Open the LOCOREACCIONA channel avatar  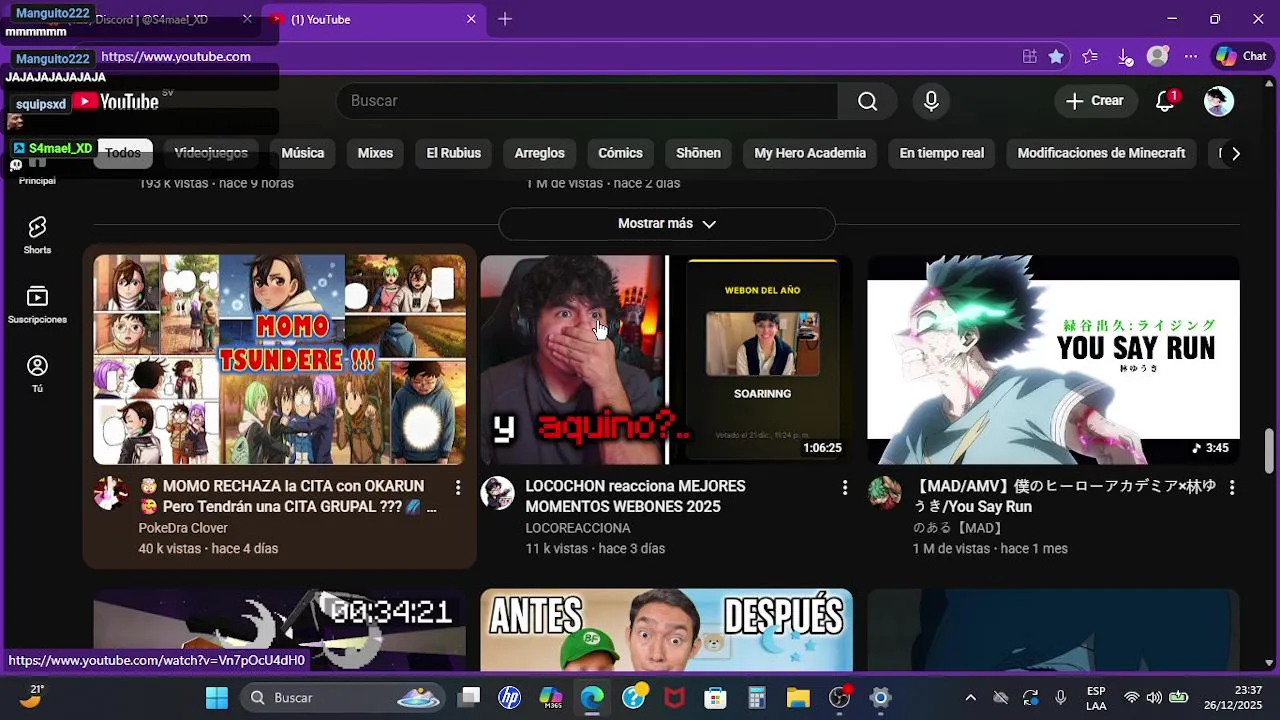point(497,493)
